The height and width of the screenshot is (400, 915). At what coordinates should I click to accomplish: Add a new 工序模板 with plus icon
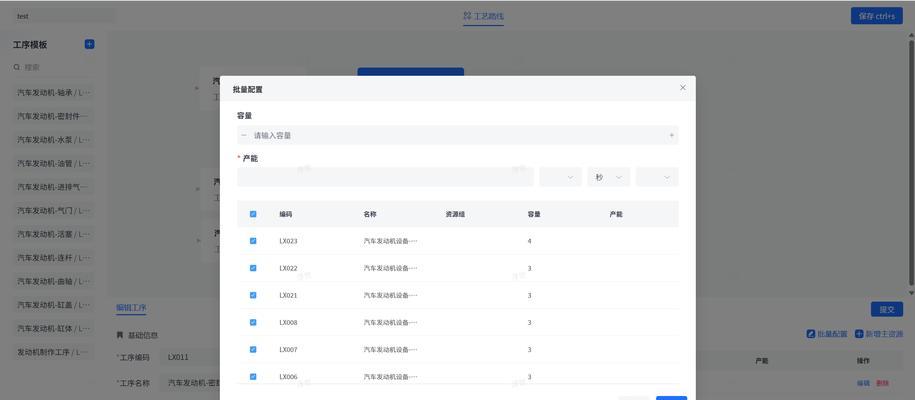pos(89,44)
